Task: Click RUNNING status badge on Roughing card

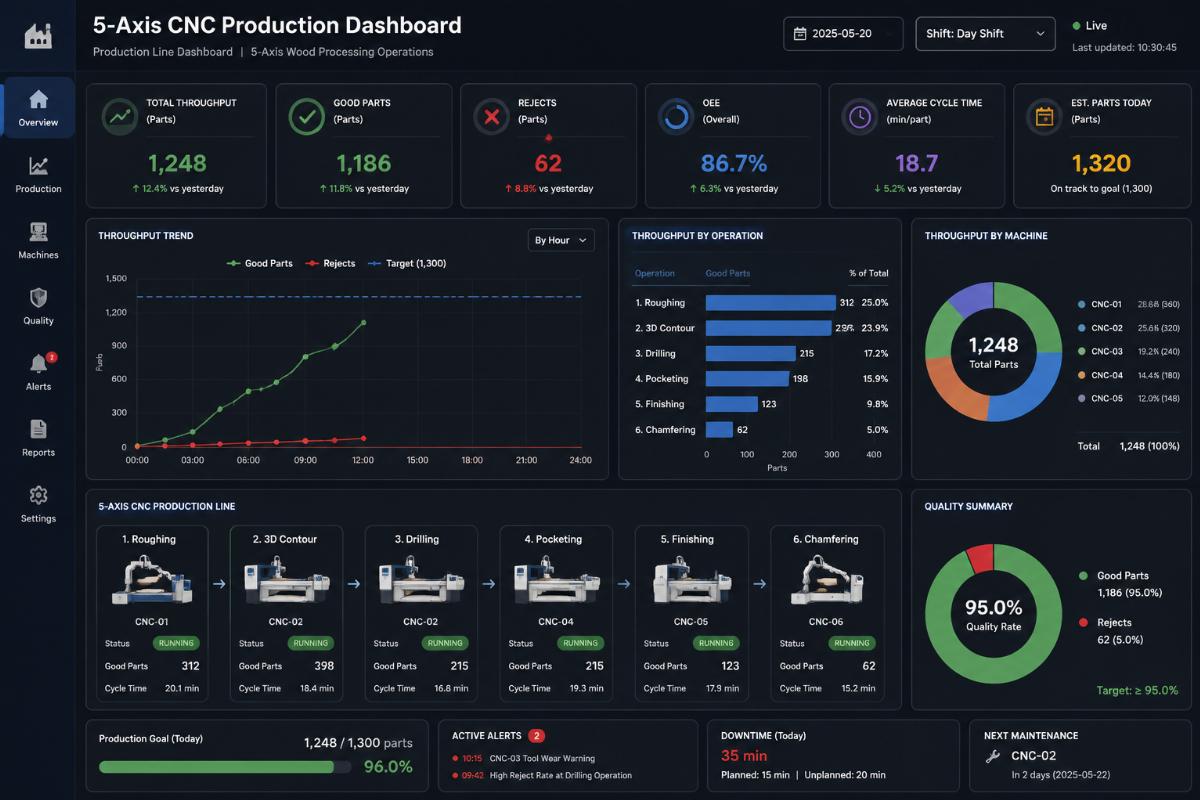Action: click(x=175, y=643)
